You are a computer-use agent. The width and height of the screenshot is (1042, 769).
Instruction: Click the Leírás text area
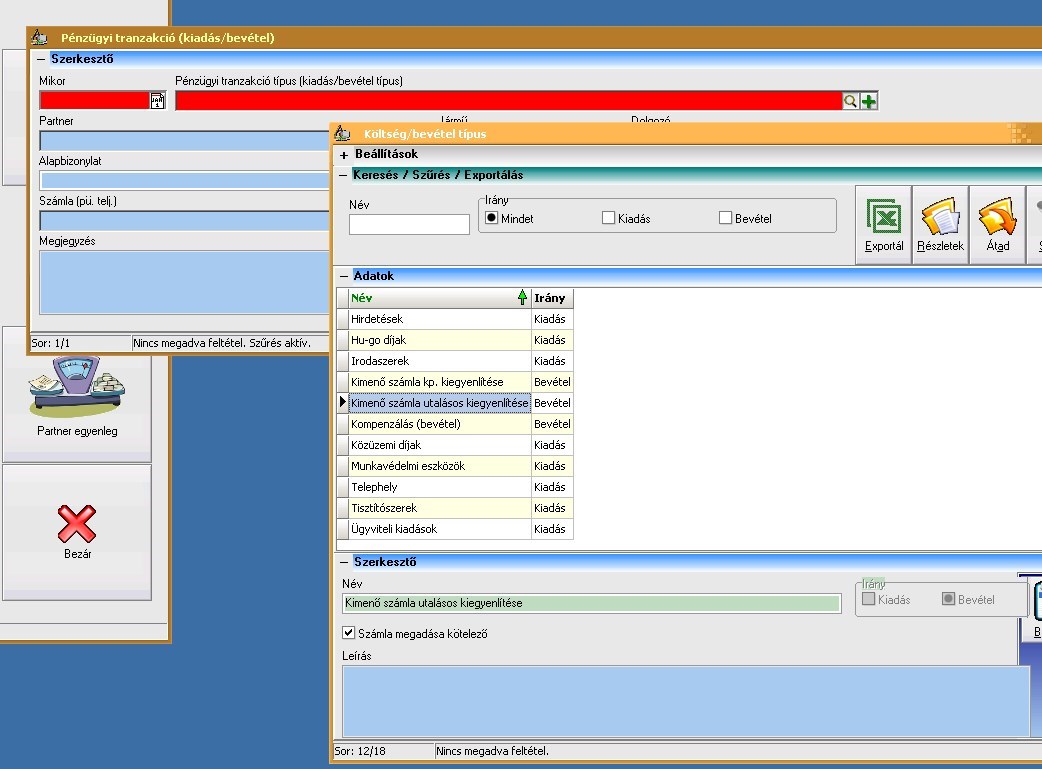point(686,701)
